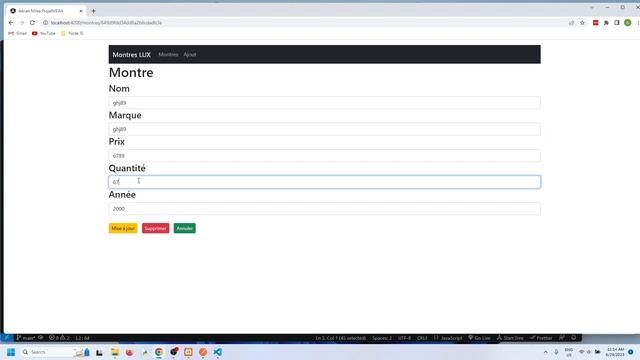
Task: Click the green Annuler button
Action: [184, 228]
